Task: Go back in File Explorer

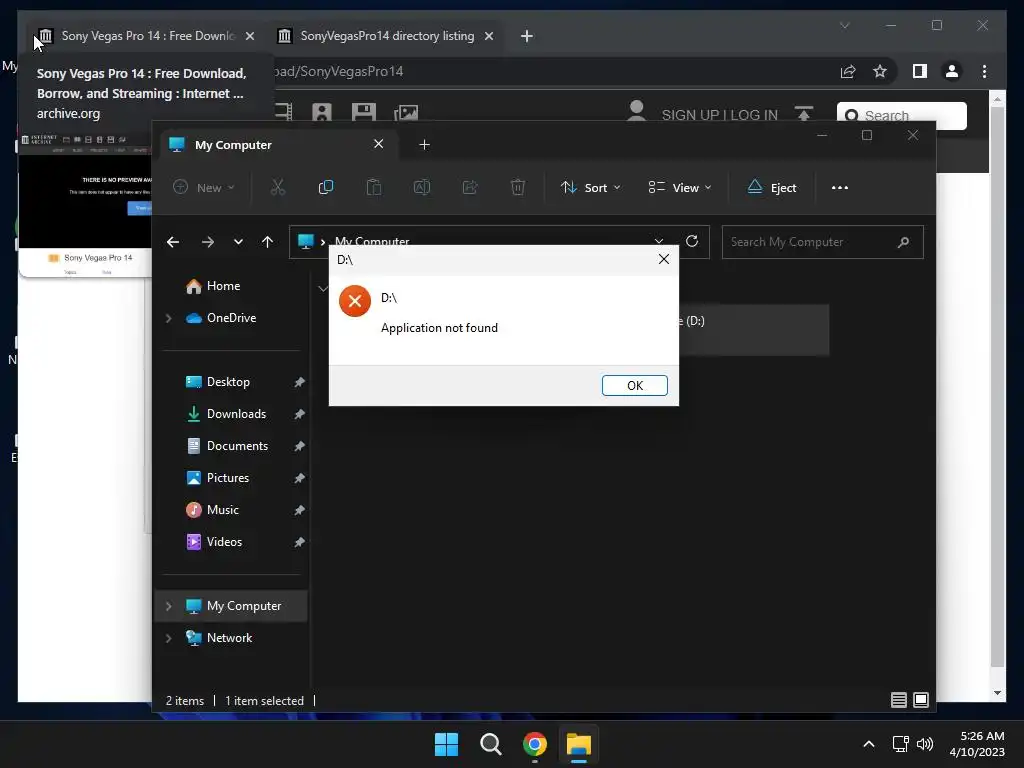Action: (x=173, y=242)
